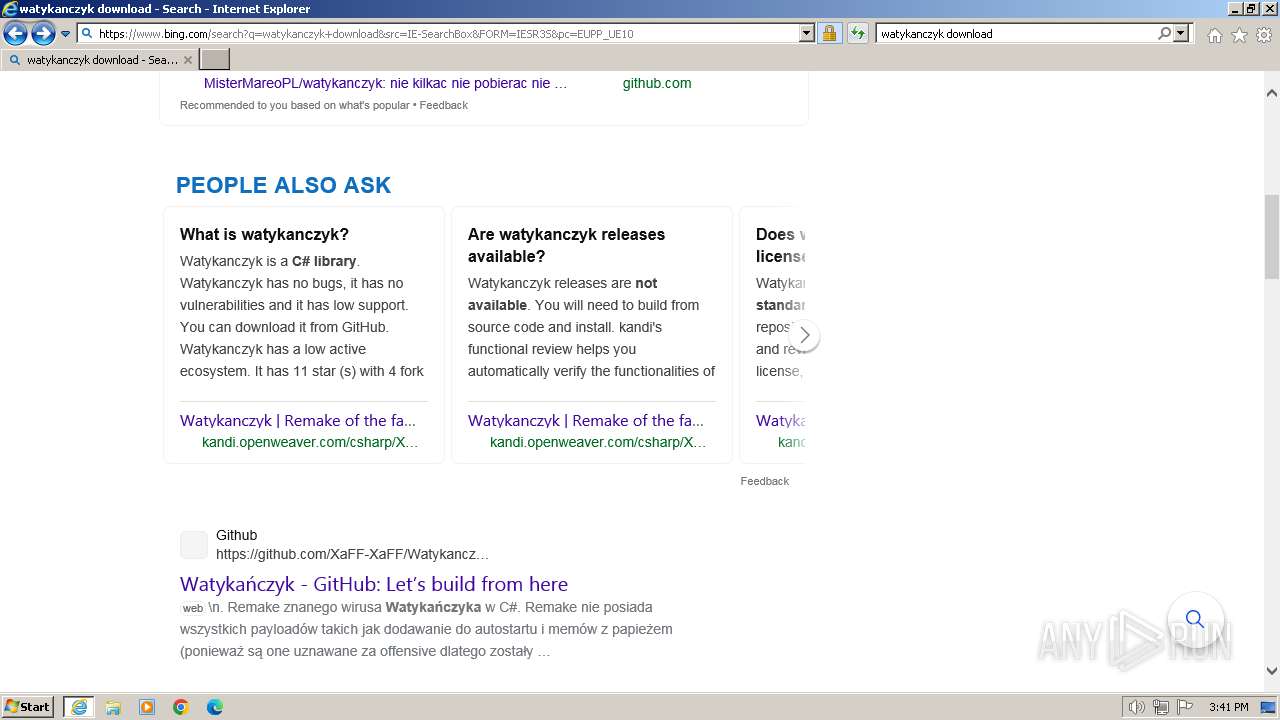Viewport: 1280px width, 720px height.
Task: Run search using the magnifier in IE search box
Action: point(1164,33)
